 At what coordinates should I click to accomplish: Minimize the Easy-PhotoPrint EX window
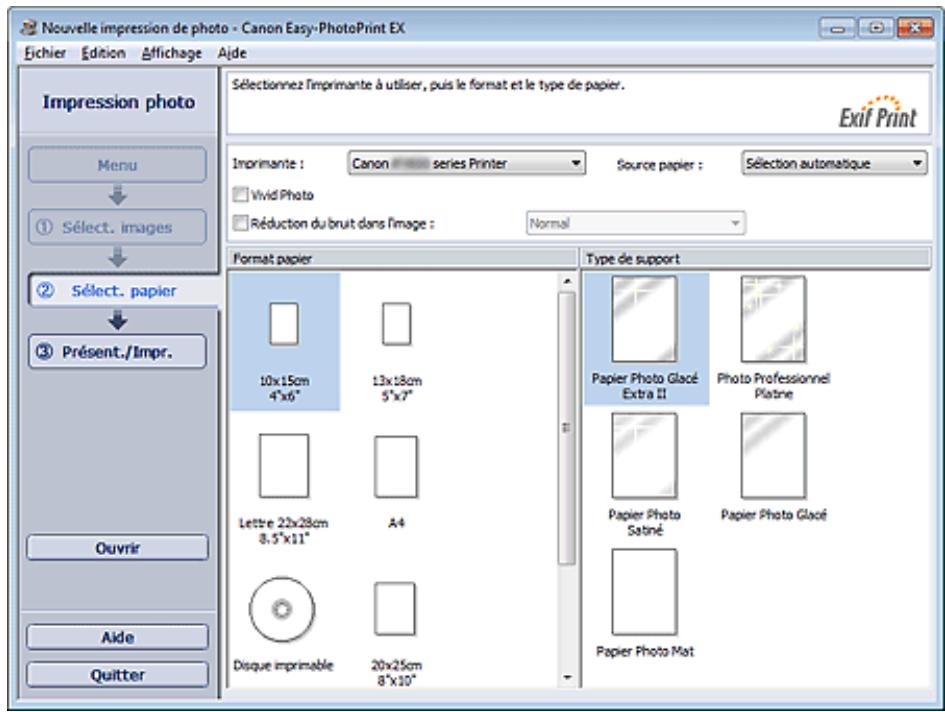click(x=837, y=28)
